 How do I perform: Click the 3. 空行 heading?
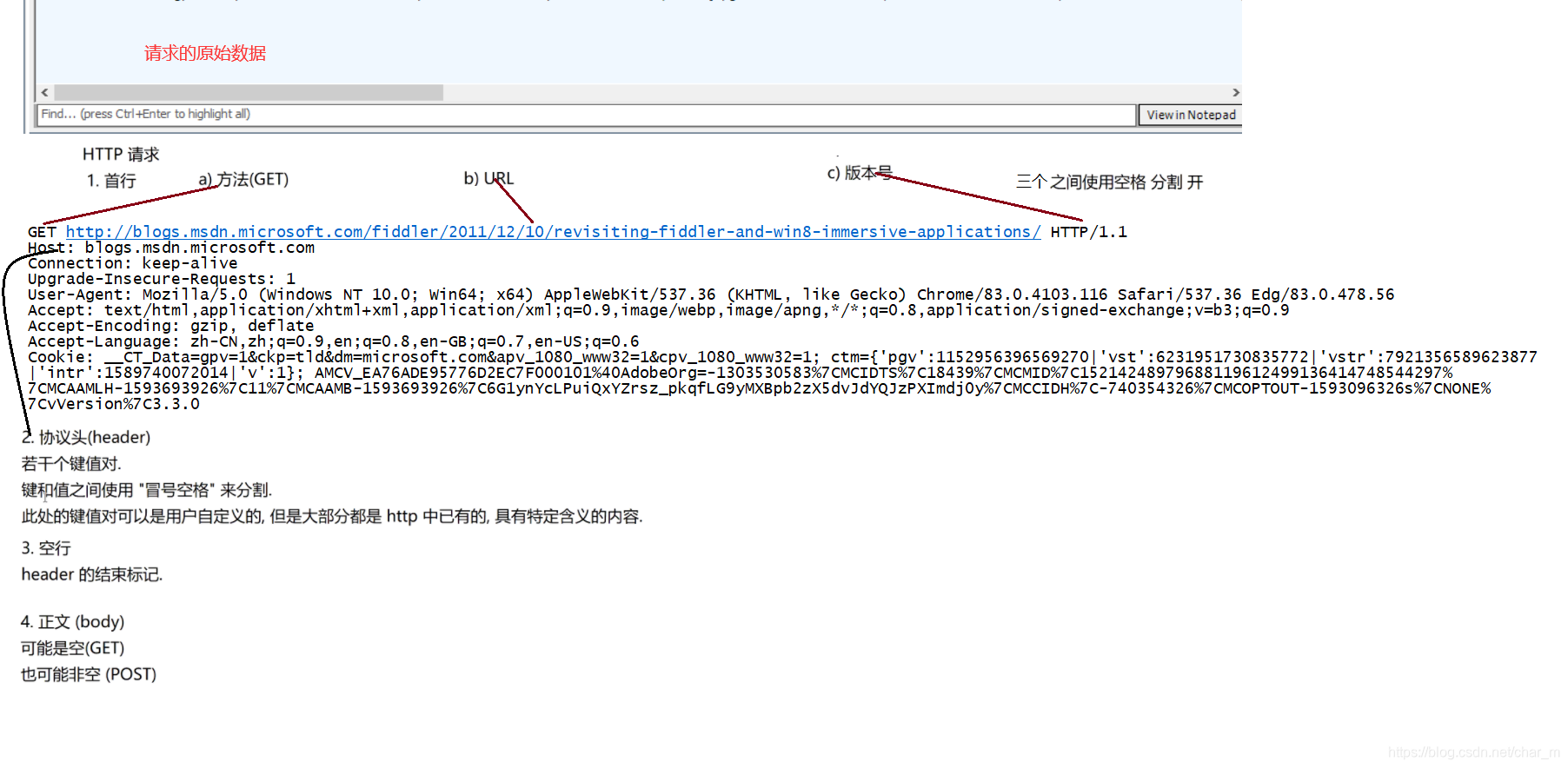(46, 548)
